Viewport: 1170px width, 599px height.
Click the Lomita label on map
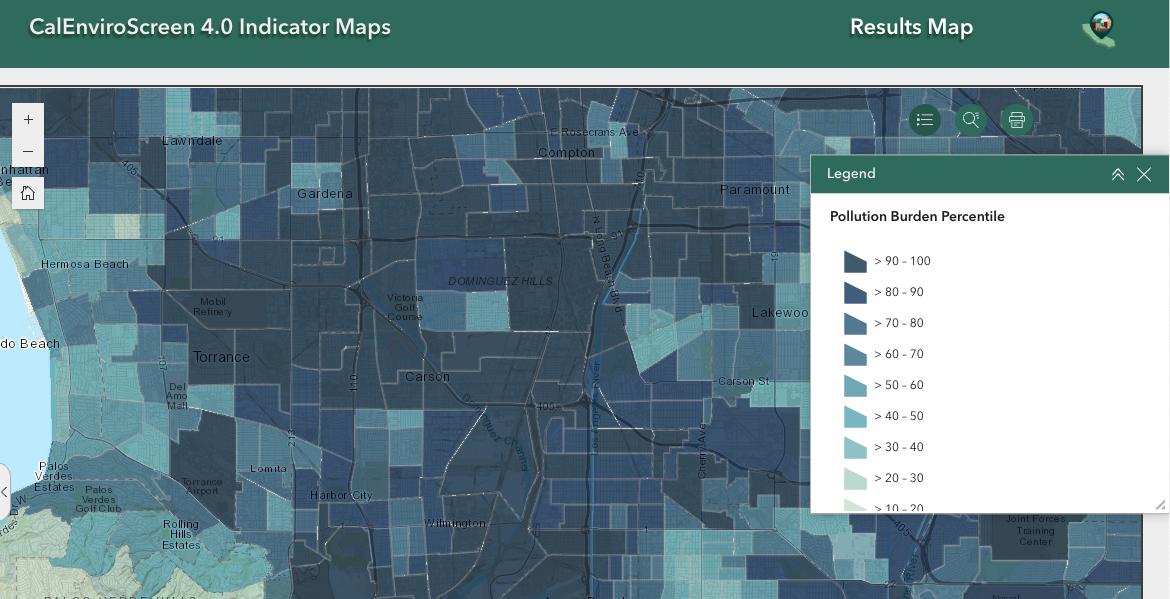[268, 468]
